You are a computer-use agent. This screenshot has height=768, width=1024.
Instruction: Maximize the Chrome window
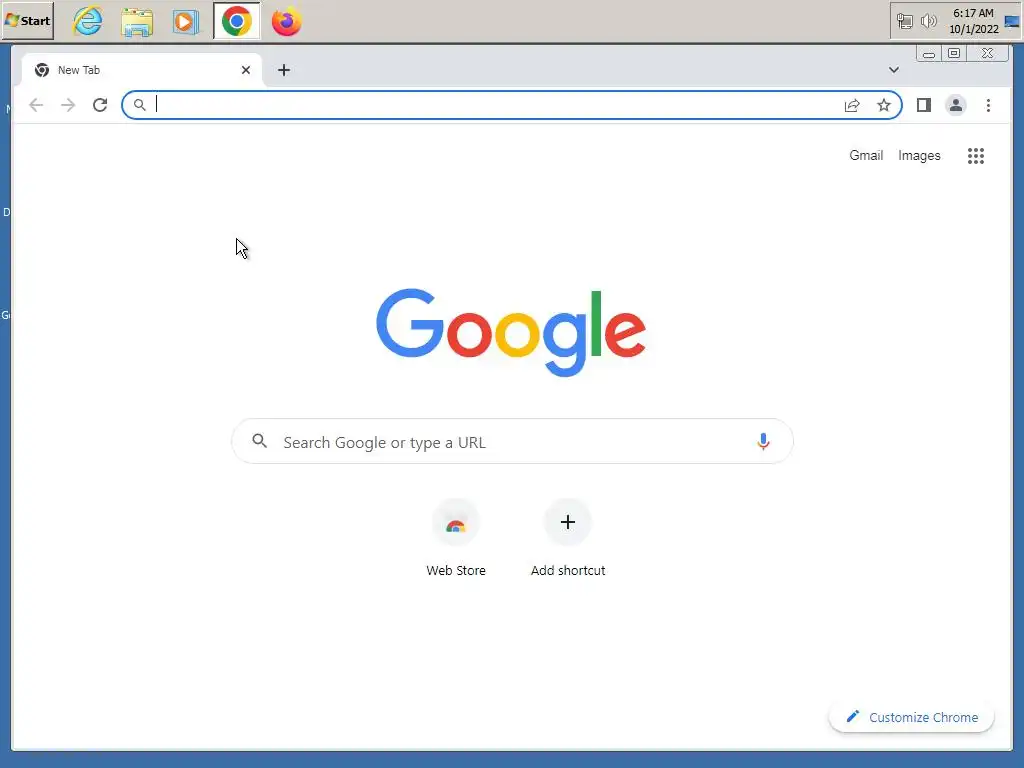point(954,54)
